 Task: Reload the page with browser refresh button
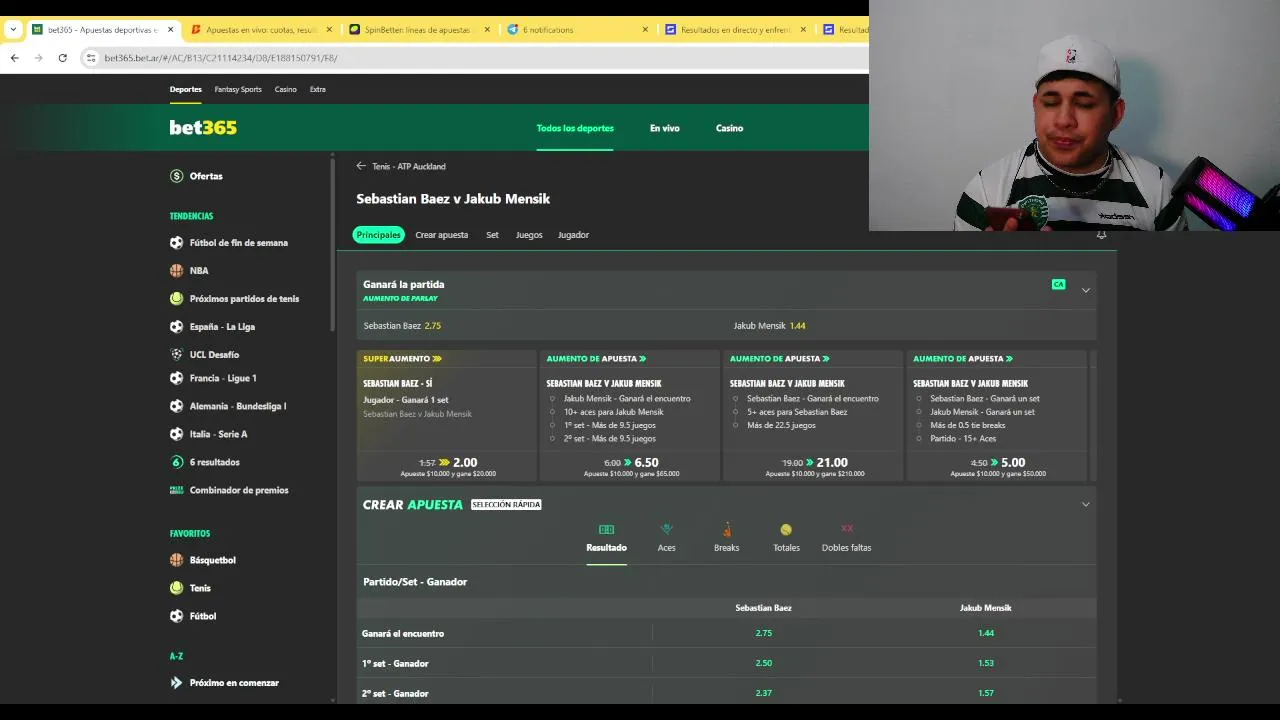point(62,58)
